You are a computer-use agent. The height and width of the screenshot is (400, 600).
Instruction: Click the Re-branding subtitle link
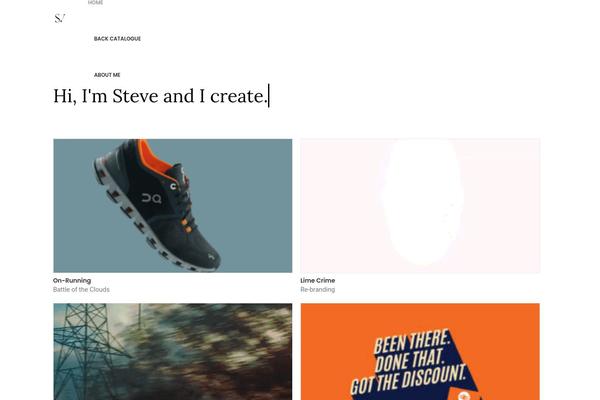point(318,290)
